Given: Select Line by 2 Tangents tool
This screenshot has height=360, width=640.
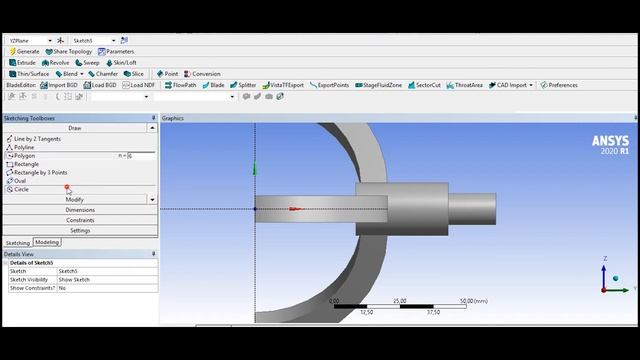Looking at the screenshot, I should [x=33, y=139].
